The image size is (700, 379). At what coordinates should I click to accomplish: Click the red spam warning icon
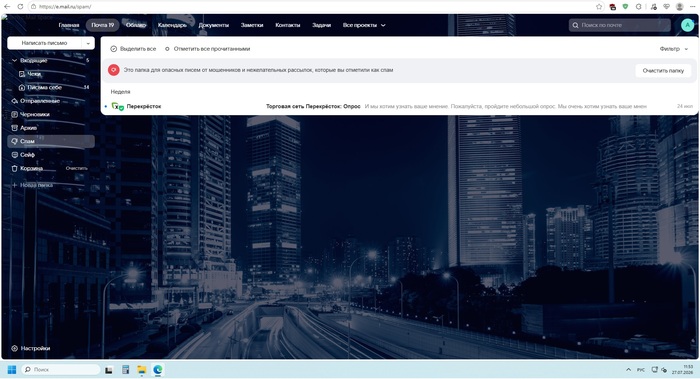coord(113,70)
